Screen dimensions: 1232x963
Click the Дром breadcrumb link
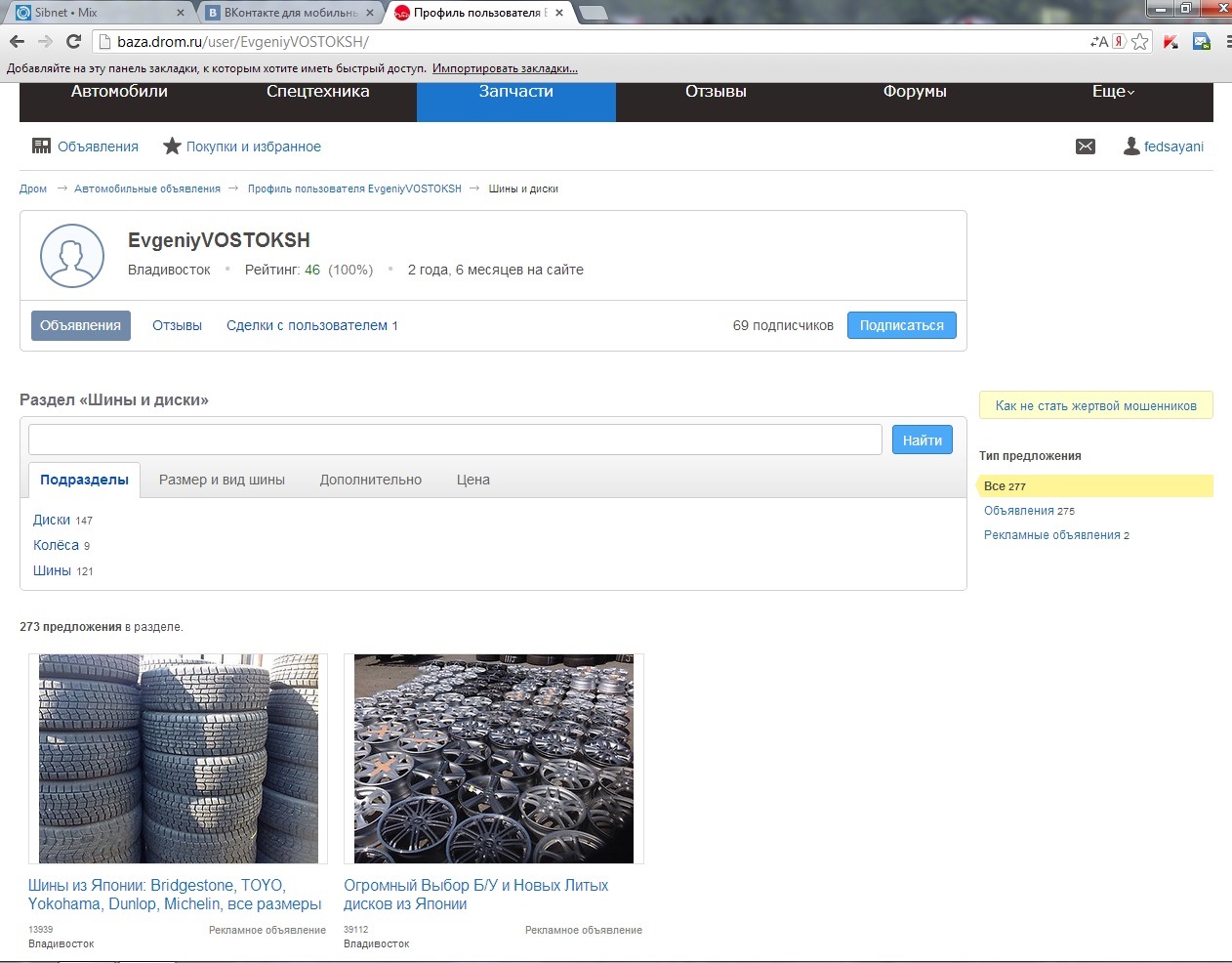[x=33, y=188]
